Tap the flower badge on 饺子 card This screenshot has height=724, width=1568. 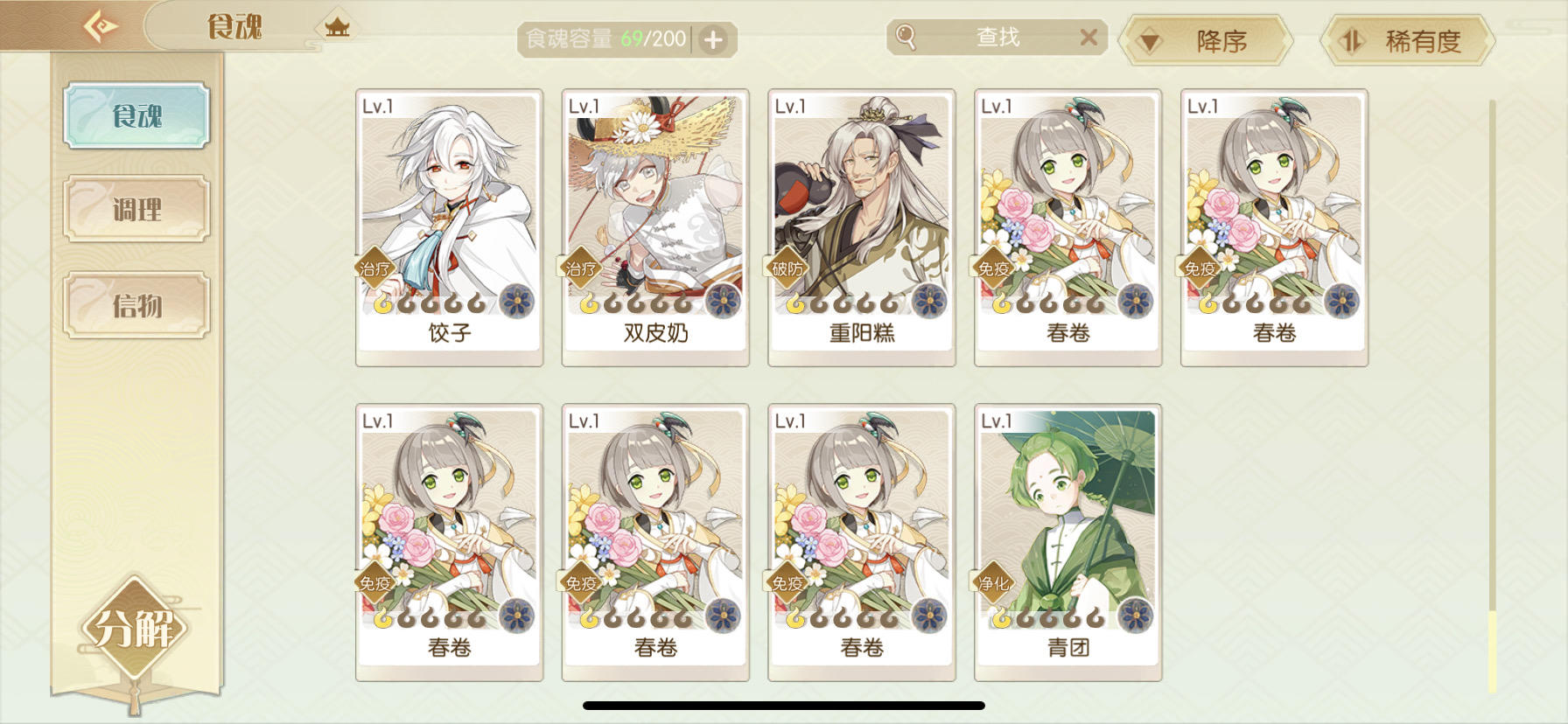pyautogui.click(x=516, y=301)
